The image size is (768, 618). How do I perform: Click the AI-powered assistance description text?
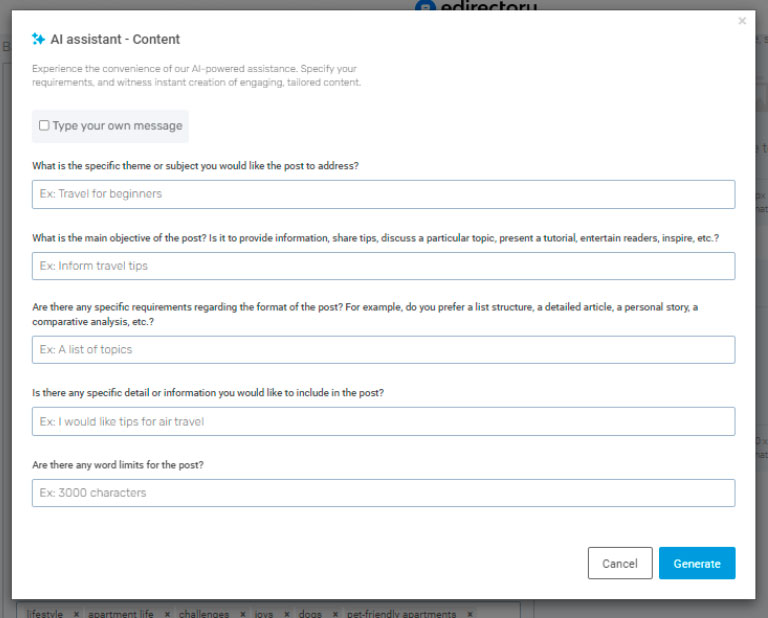click(195, 75)
